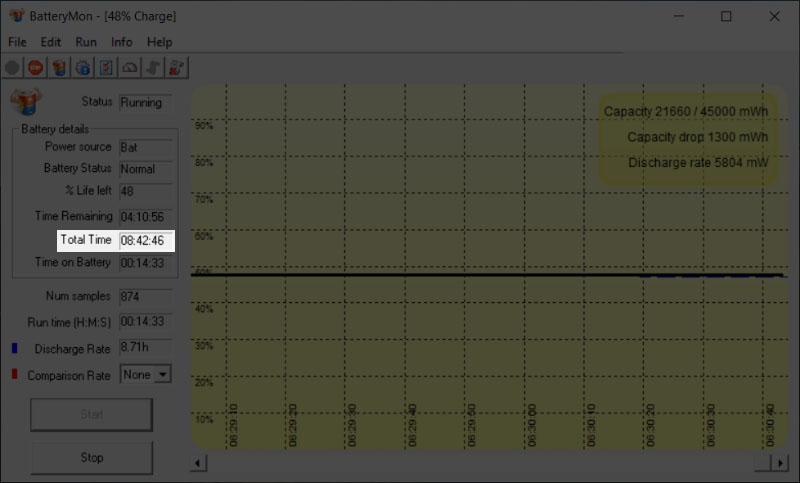Click the Stop button
Image resolution: width=800 pixels, height=483 pixels.
coord(91,457)
